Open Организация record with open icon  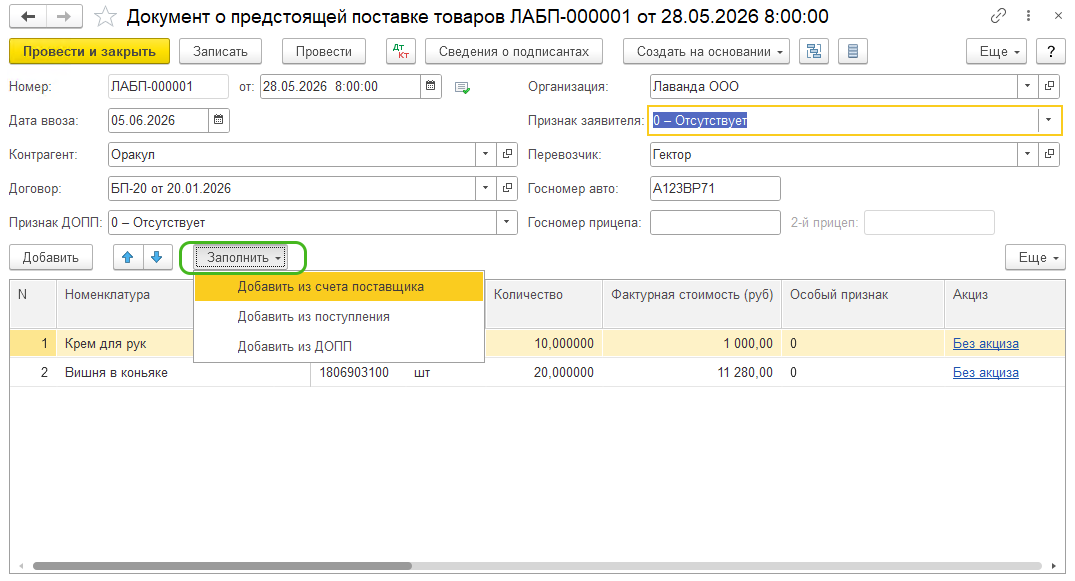1049,86
